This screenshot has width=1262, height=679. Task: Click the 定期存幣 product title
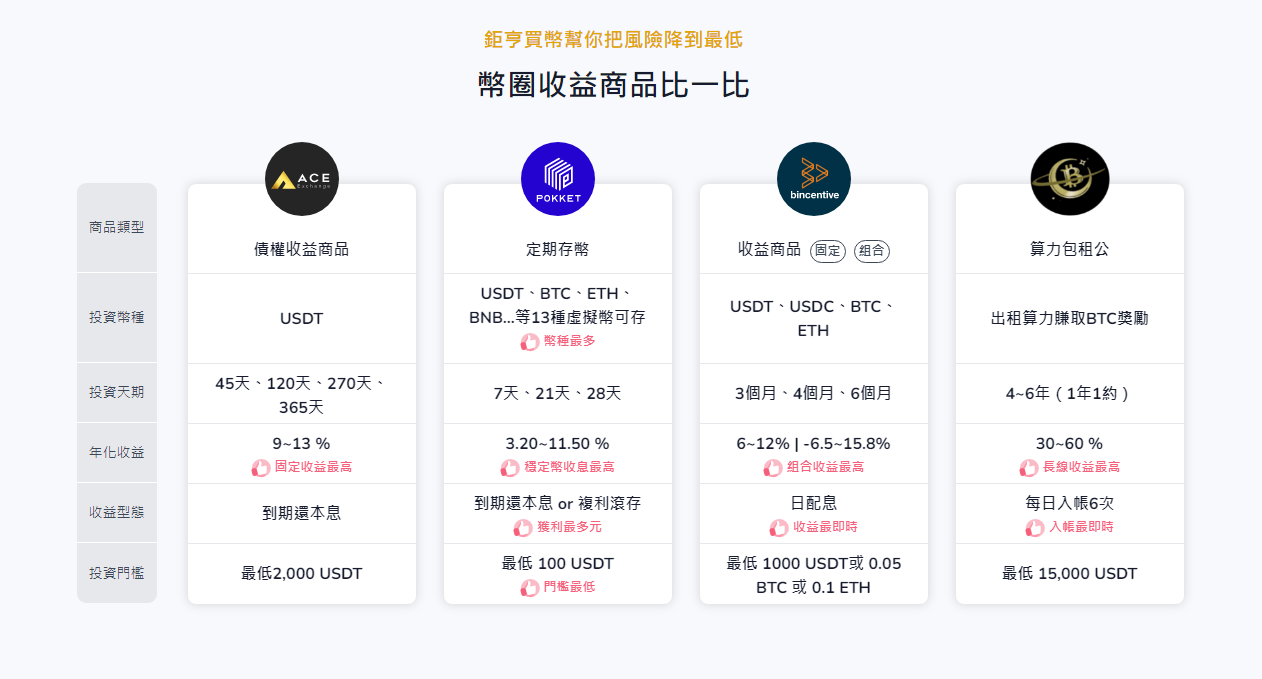557,249
